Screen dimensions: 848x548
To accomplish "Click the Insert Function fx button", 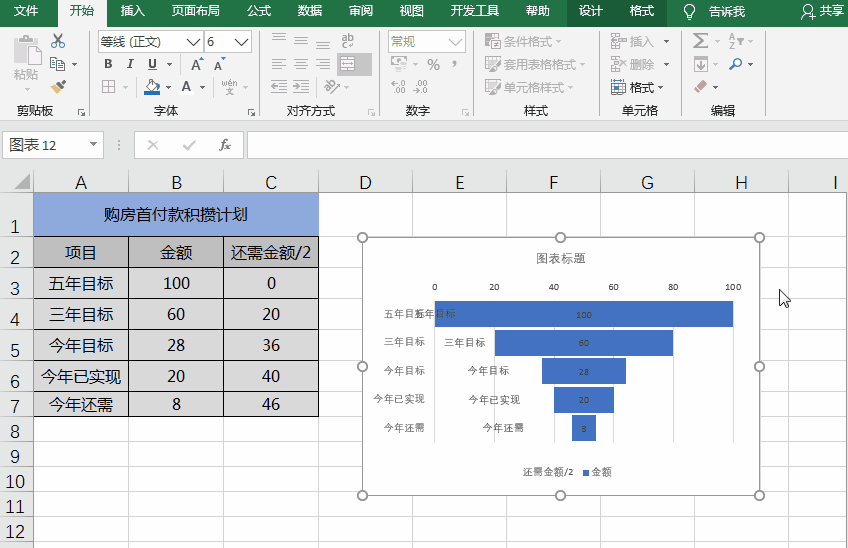I will (x=225, y=144).
